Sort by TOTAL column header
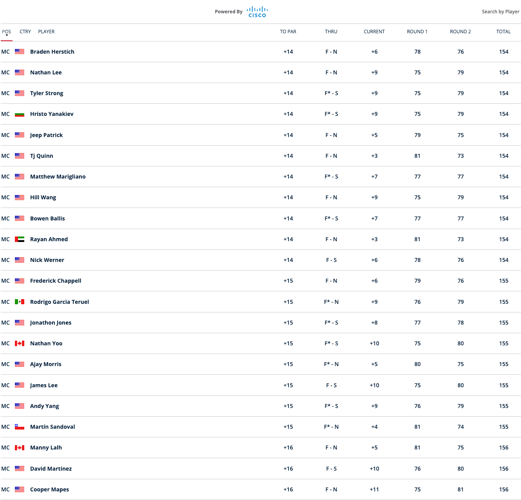This screenshot has height=500, width=521. coord(503,32)
